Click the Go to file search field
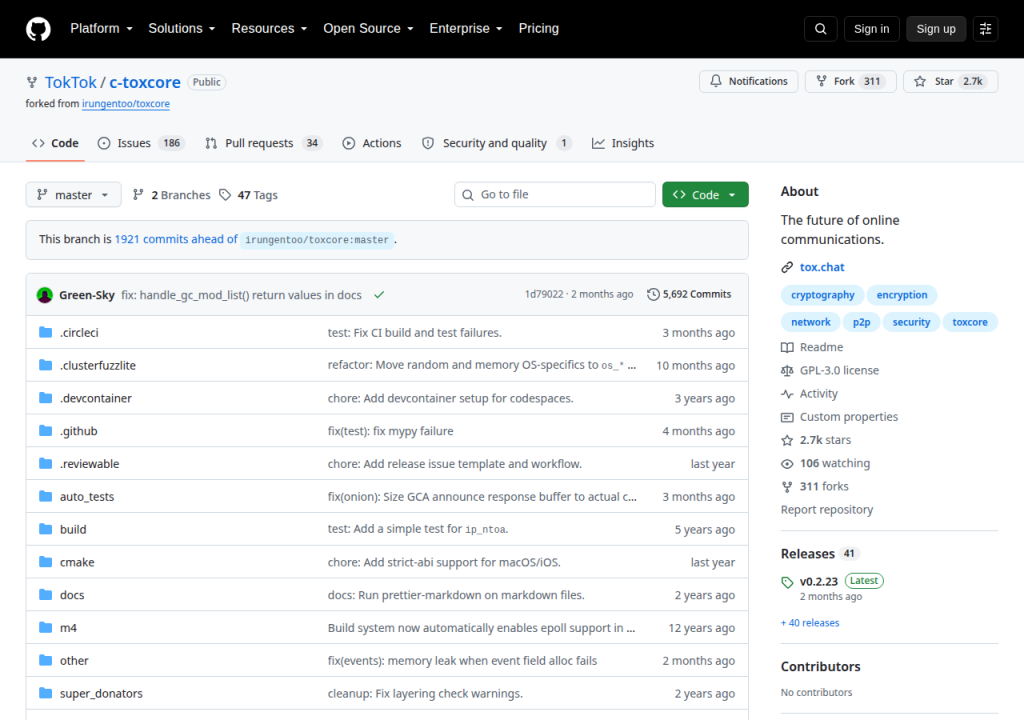Image resolution: width=1024 pixels, height=720 pixels. pyautogui.click(x=554, y=195)
